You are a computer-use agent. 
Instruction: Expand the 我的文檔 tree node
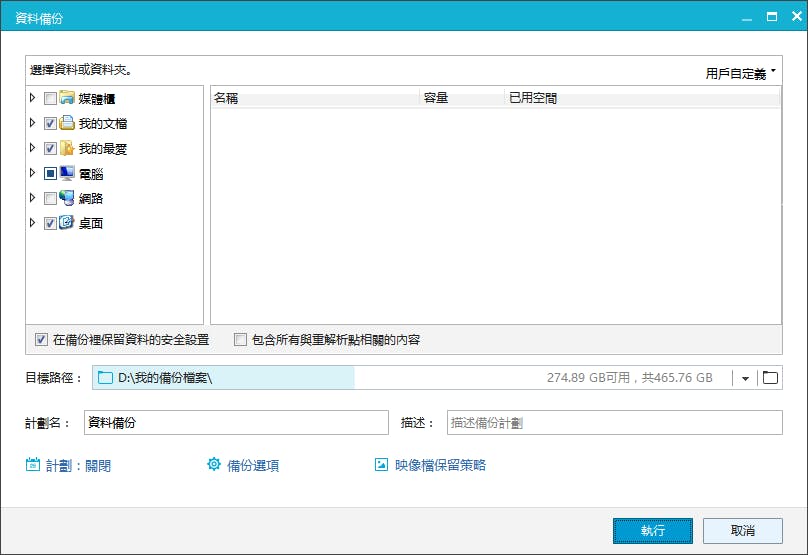(32, 123)
